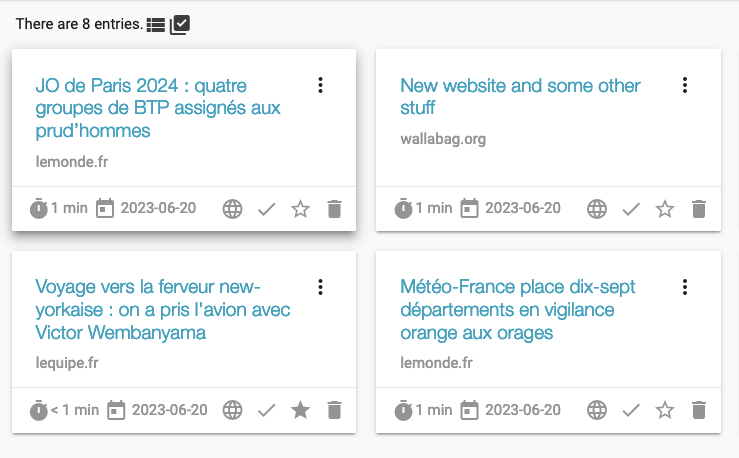Switch to list view layout icon
Screen dimensions: 739x458
click(155, 24)
